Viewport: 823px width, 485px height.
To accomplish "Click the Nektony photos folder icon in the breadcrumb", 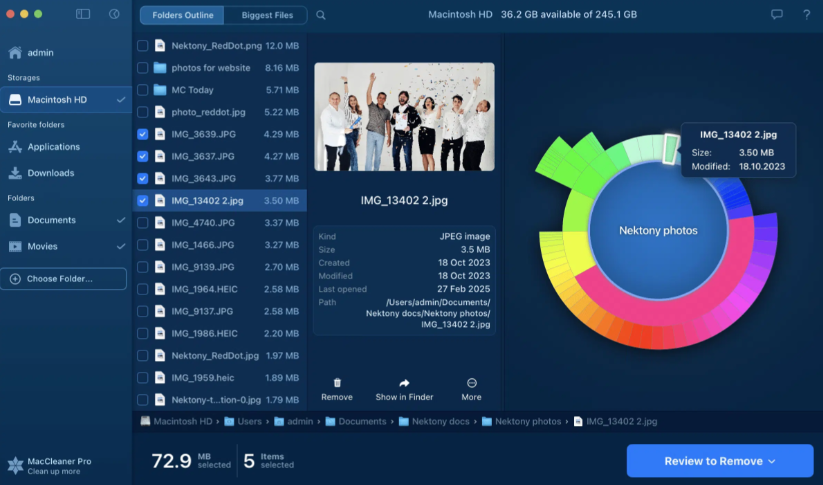I will click(x=487, y=421).
